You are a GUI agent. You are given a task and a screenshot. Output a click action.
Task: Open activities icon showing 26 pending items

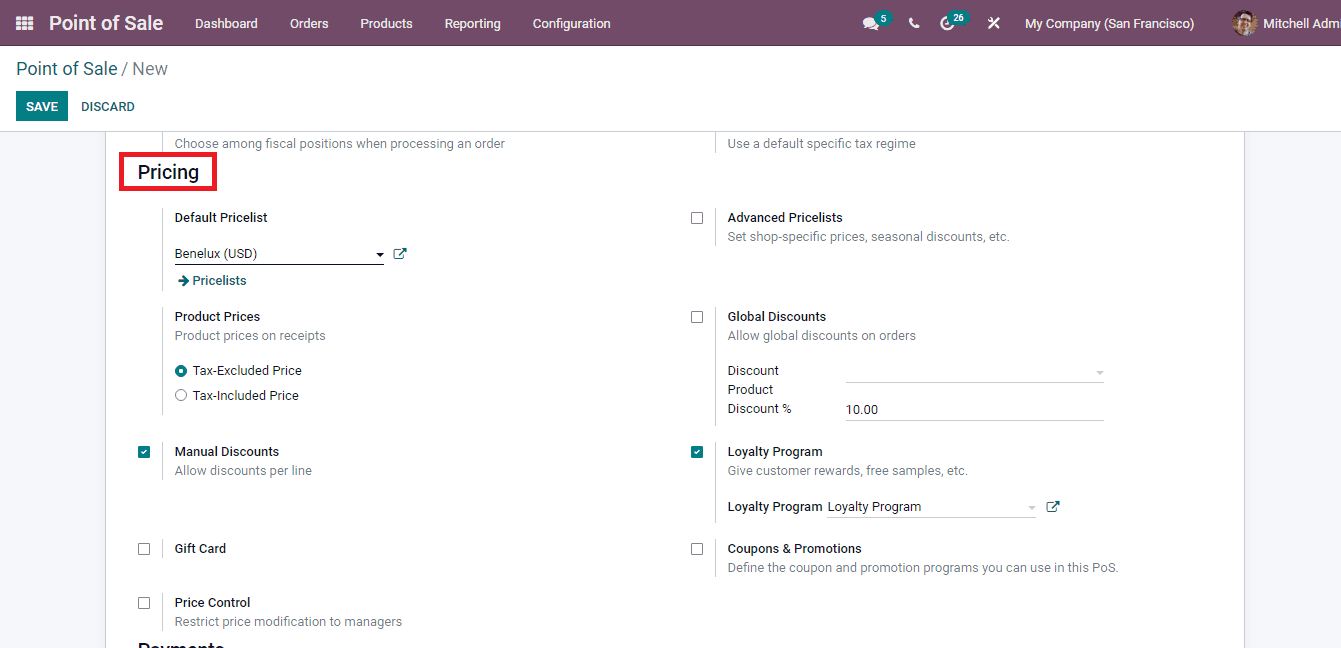(950, 22)
